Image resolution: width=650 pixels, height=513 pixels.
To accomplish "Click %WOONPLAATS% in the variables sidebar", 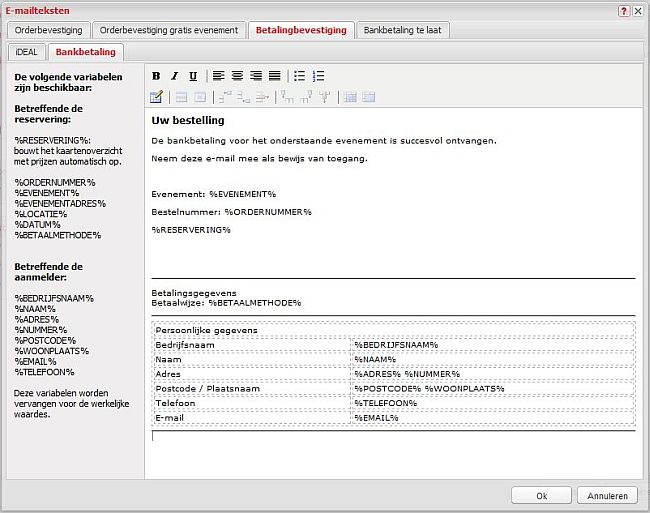I will pyautogui.click(x=52, y=351).
